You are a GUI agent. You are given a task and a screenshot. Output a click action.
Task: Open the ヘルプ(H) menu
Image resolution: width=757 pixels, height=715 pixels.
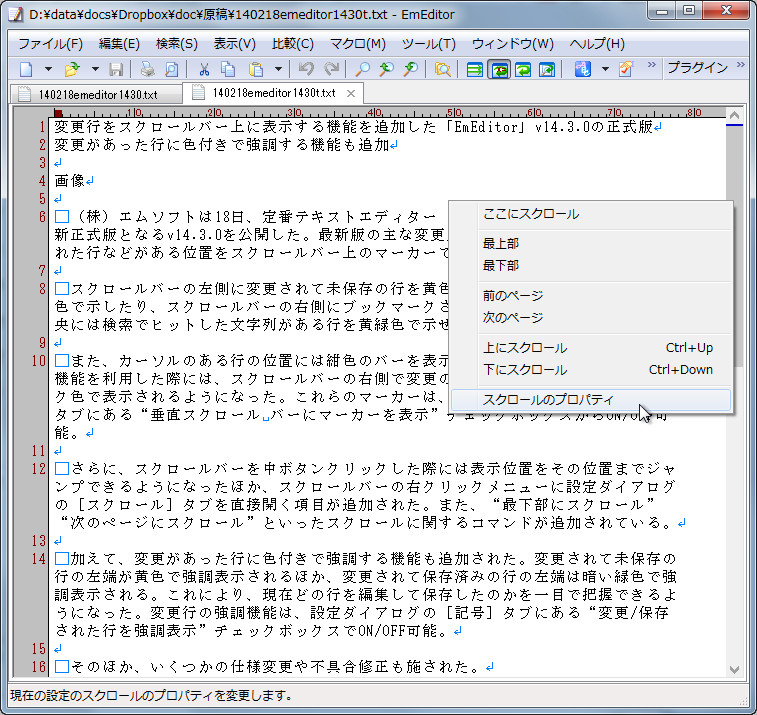pyautogui.click(x=597, y=44)
